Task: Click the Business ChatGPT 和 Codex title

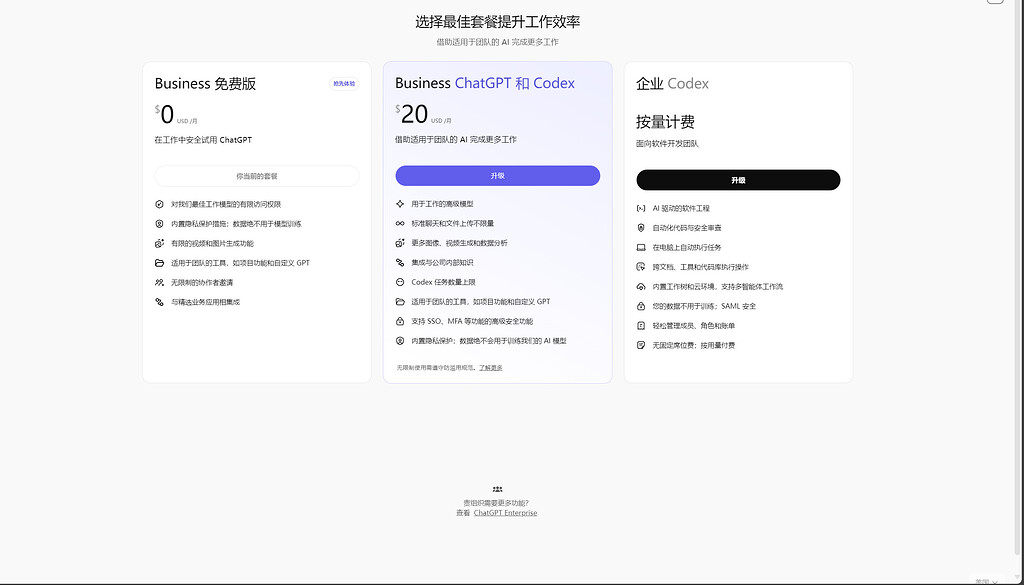Action: coord(485,83)
